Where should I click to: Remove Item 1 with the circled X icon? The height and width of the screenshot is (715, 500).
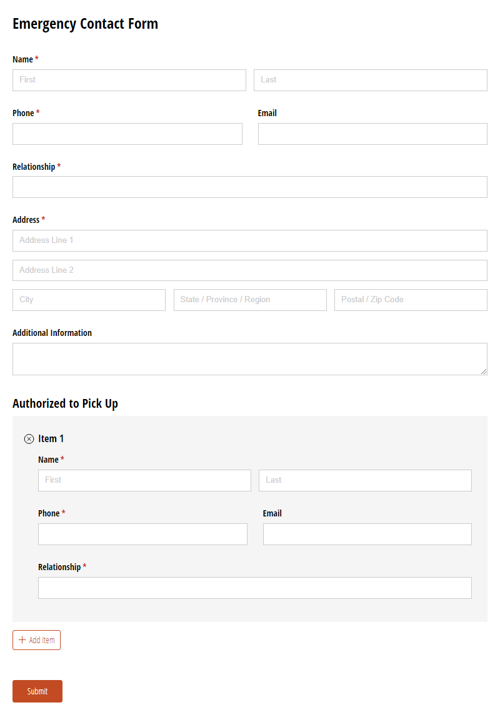[x=29, y=439]
